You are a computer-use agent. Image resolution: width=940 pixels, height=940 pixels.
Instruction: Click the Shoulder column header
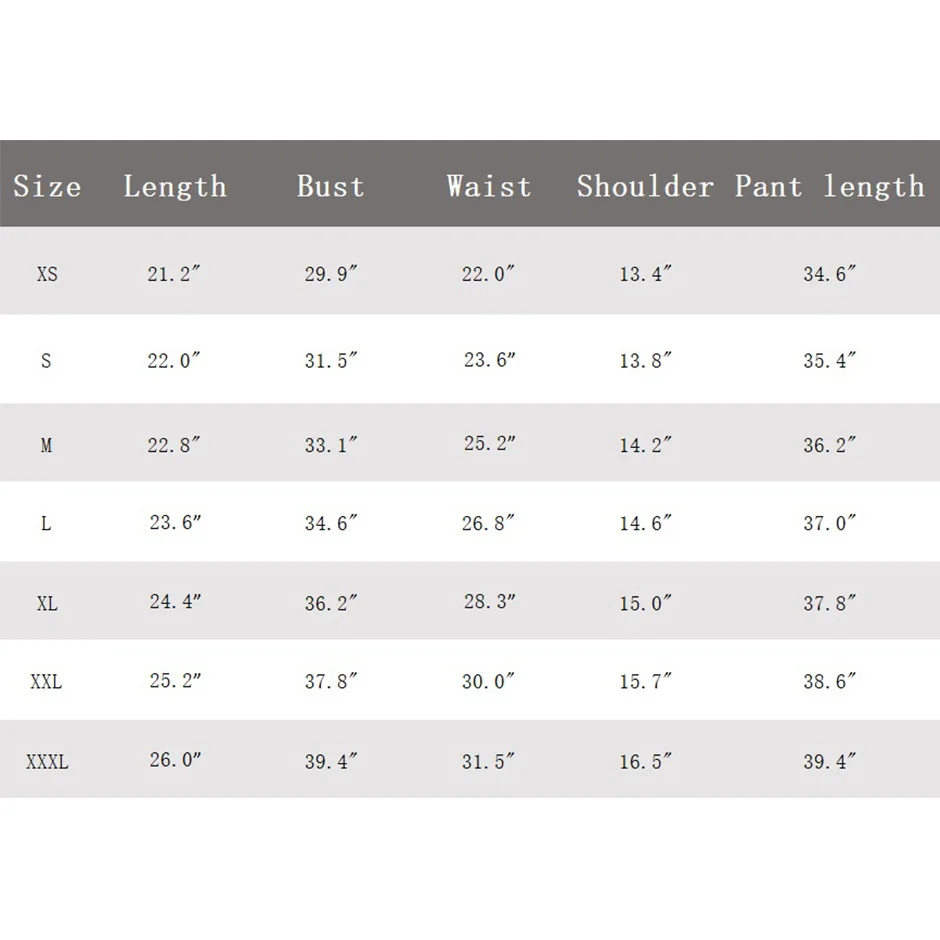[645, 186]
